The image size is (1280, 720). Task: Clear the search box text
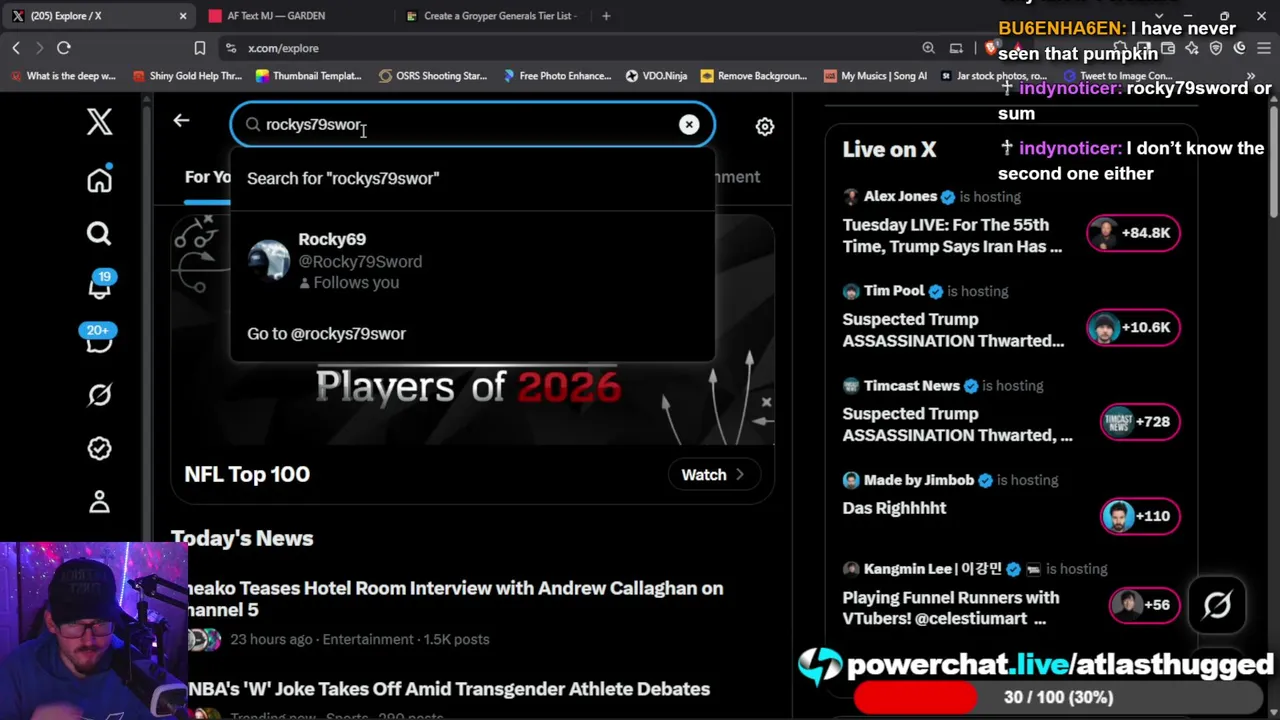click(689, 124)
